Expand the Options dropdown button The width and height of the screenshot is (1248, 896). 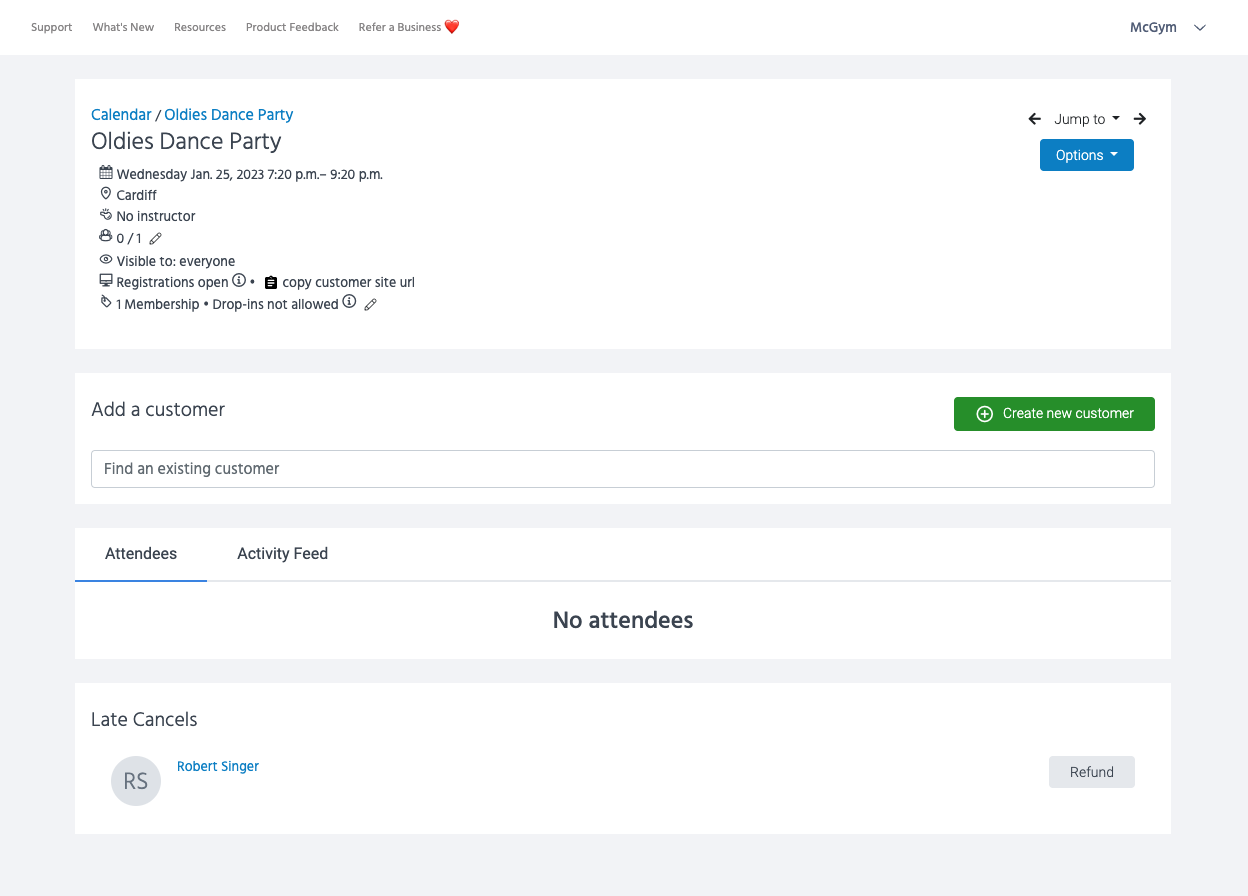(1086, 155)
